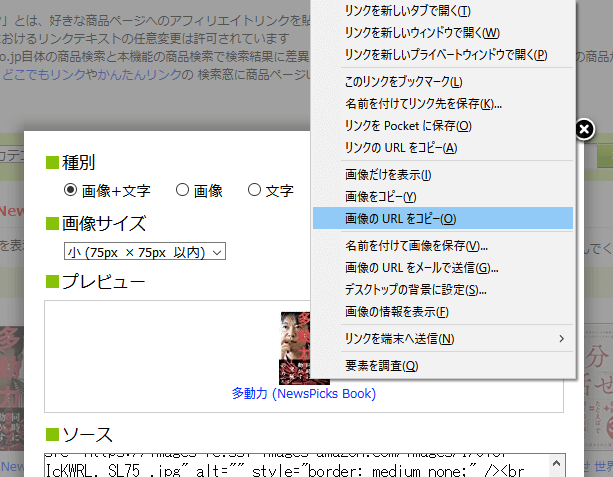Select the 画像 radio option

[183, 190]
